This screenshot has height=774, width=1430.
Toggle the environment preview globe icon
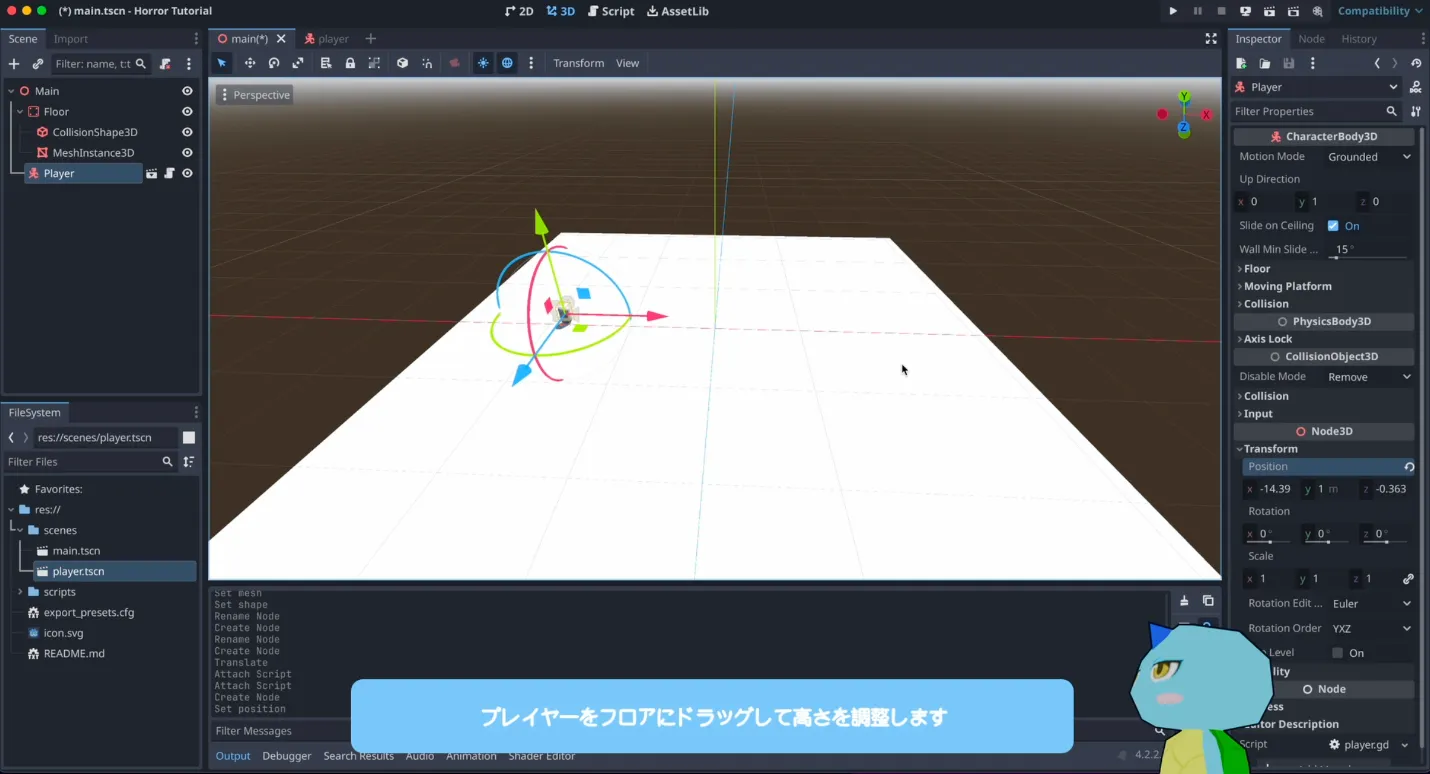click(507, 63)
